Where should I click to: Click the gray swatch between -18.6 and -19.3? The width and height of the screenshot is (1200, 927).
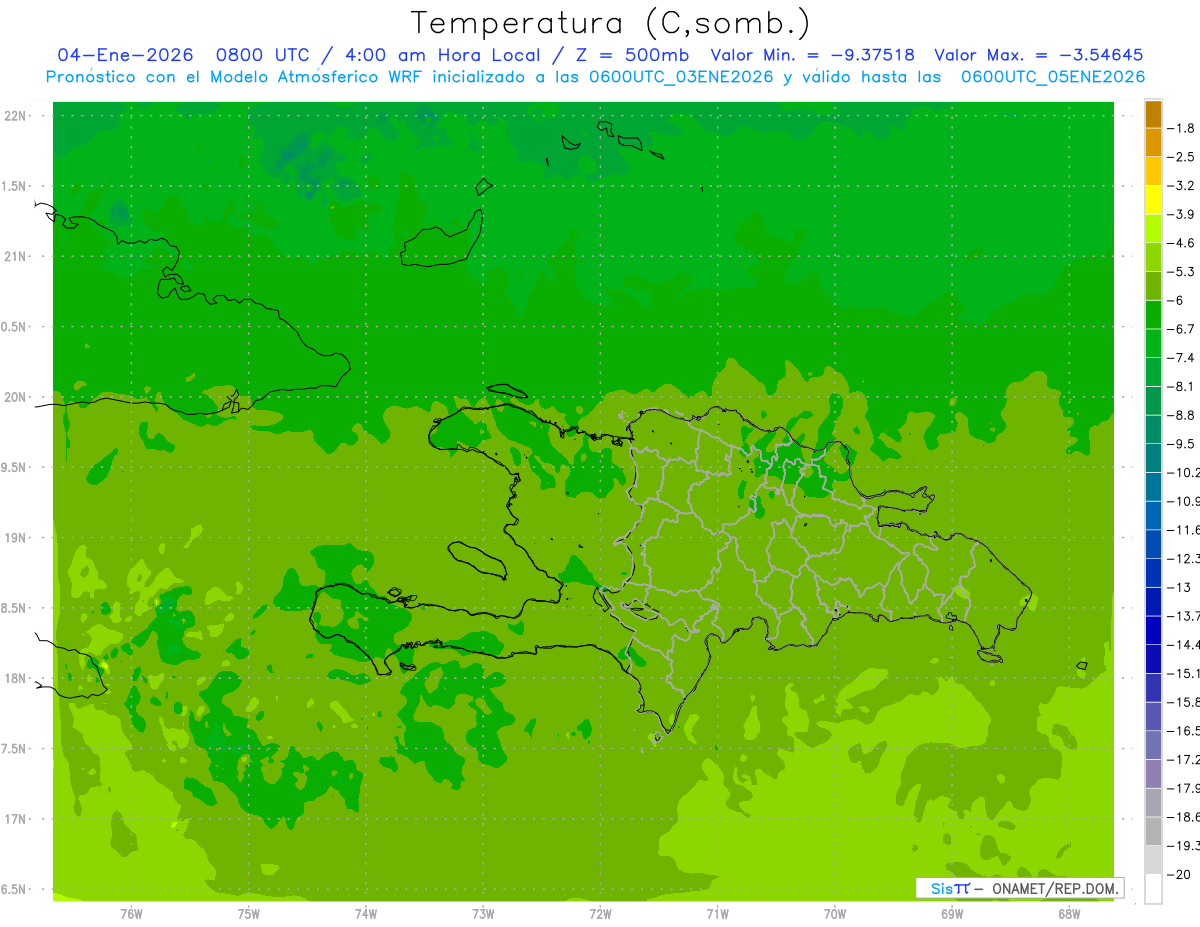pos(1153,831)
